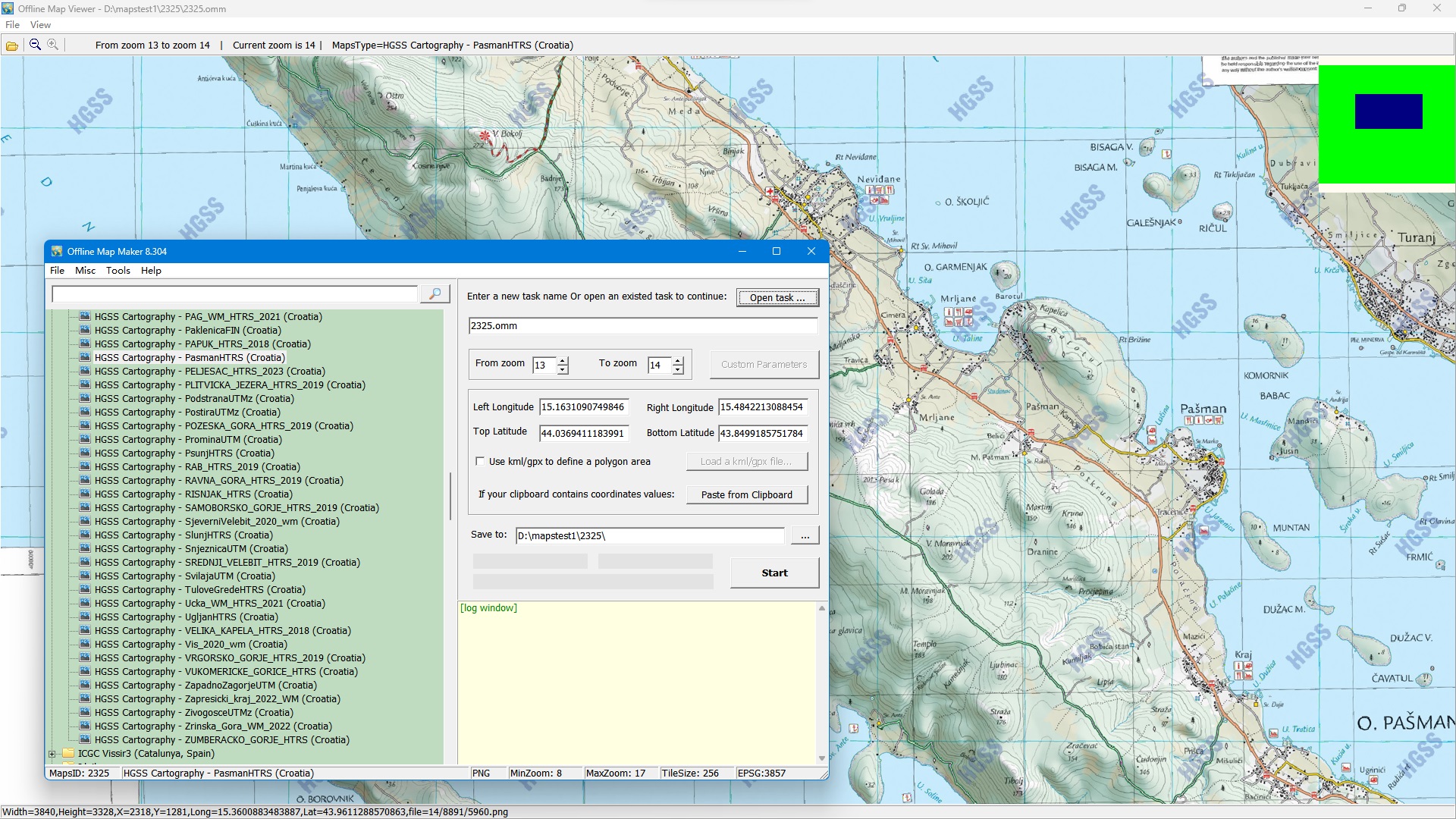Viewport: 1456px width, 819px height.
Task: Click the Bottom Latitude field
Action: coord(763,433)
